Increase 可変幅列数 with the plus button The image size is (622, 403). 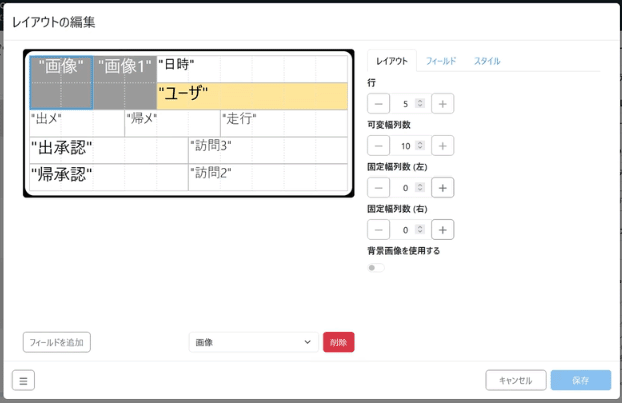(443, 145)
